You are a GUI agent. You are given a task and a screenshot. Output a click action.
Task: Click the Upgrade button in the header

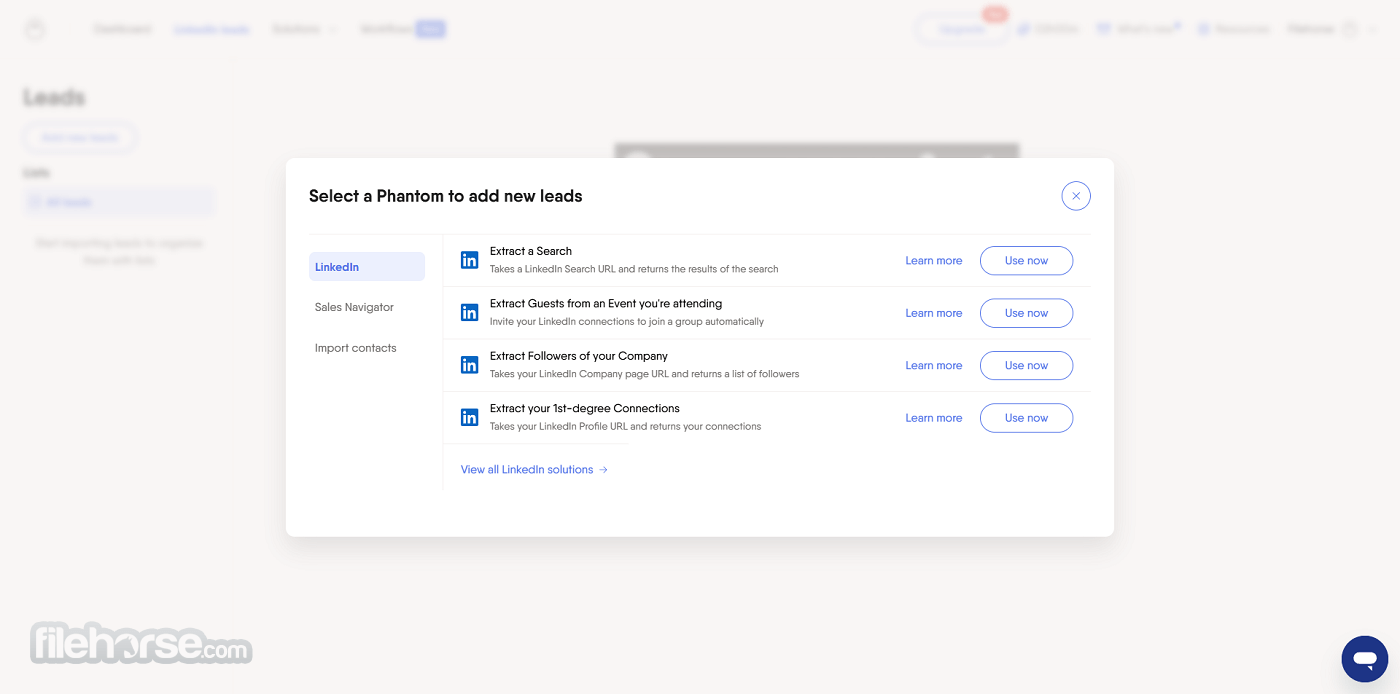pos(961,29)
